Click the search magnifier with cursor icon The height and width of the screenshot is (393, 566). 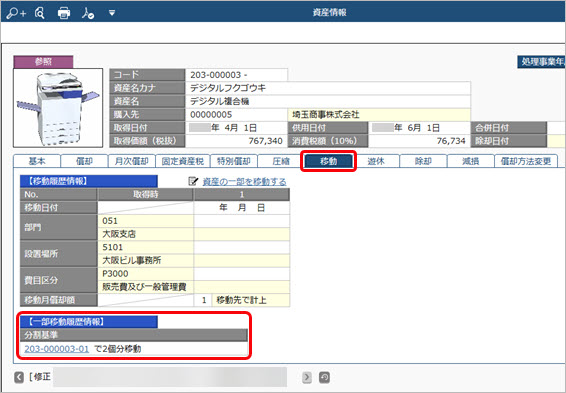[x=40, y=13]
